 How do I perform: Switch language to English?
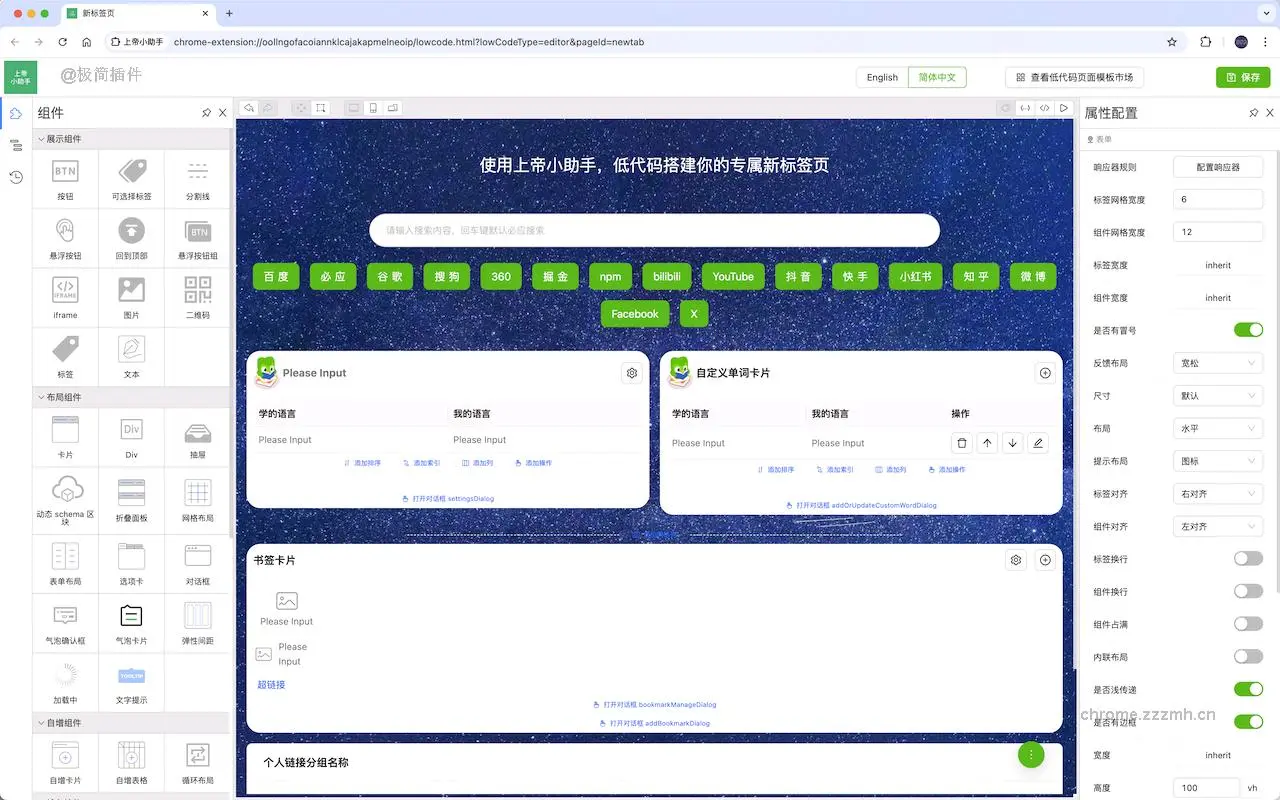881,77
